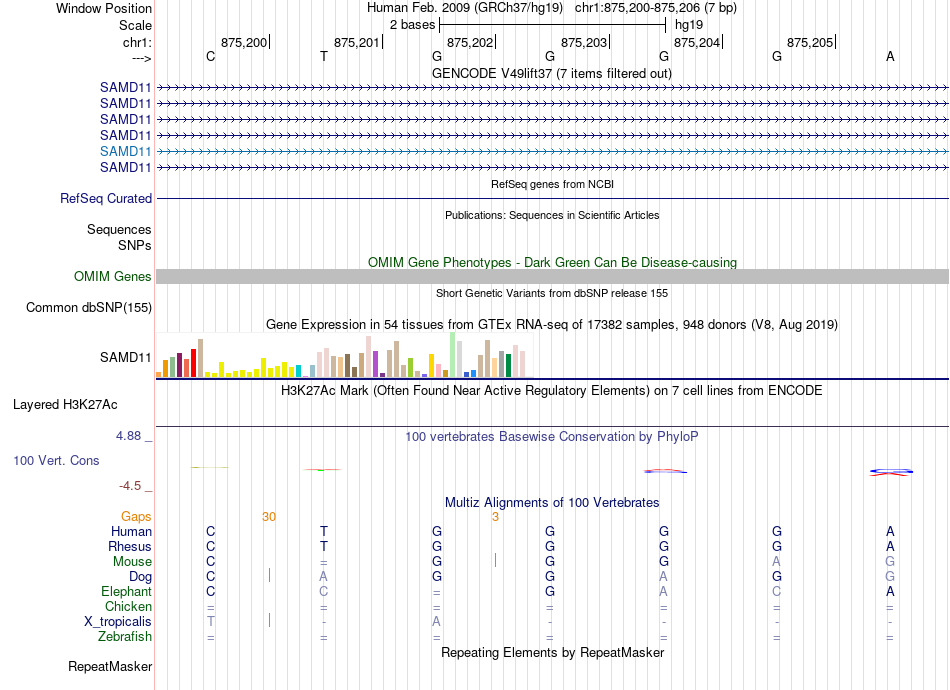
Task: Click the OMIM Gene Phenotypes green title
Action: click(552, 262)
